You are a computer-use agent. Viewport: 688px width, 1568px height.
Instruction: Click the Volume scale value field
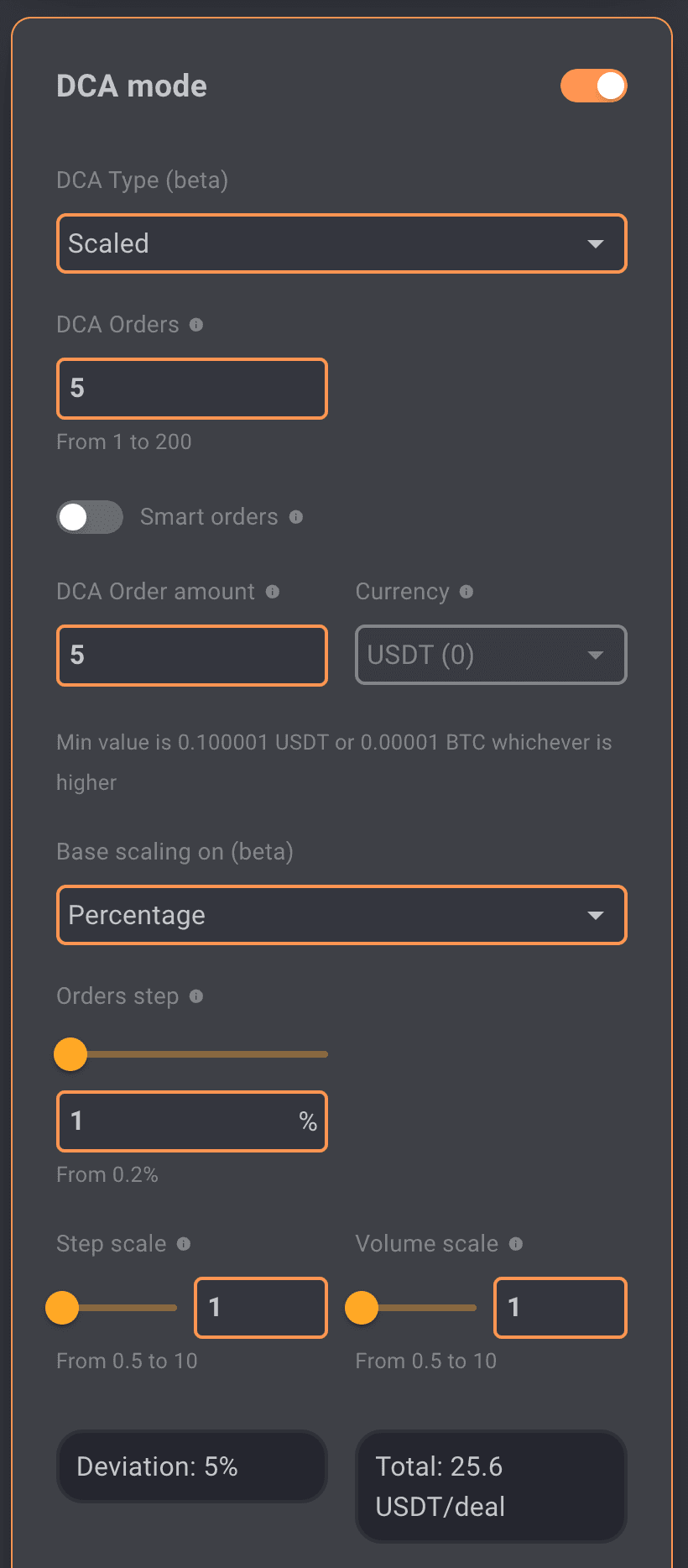coord(560,1308)
